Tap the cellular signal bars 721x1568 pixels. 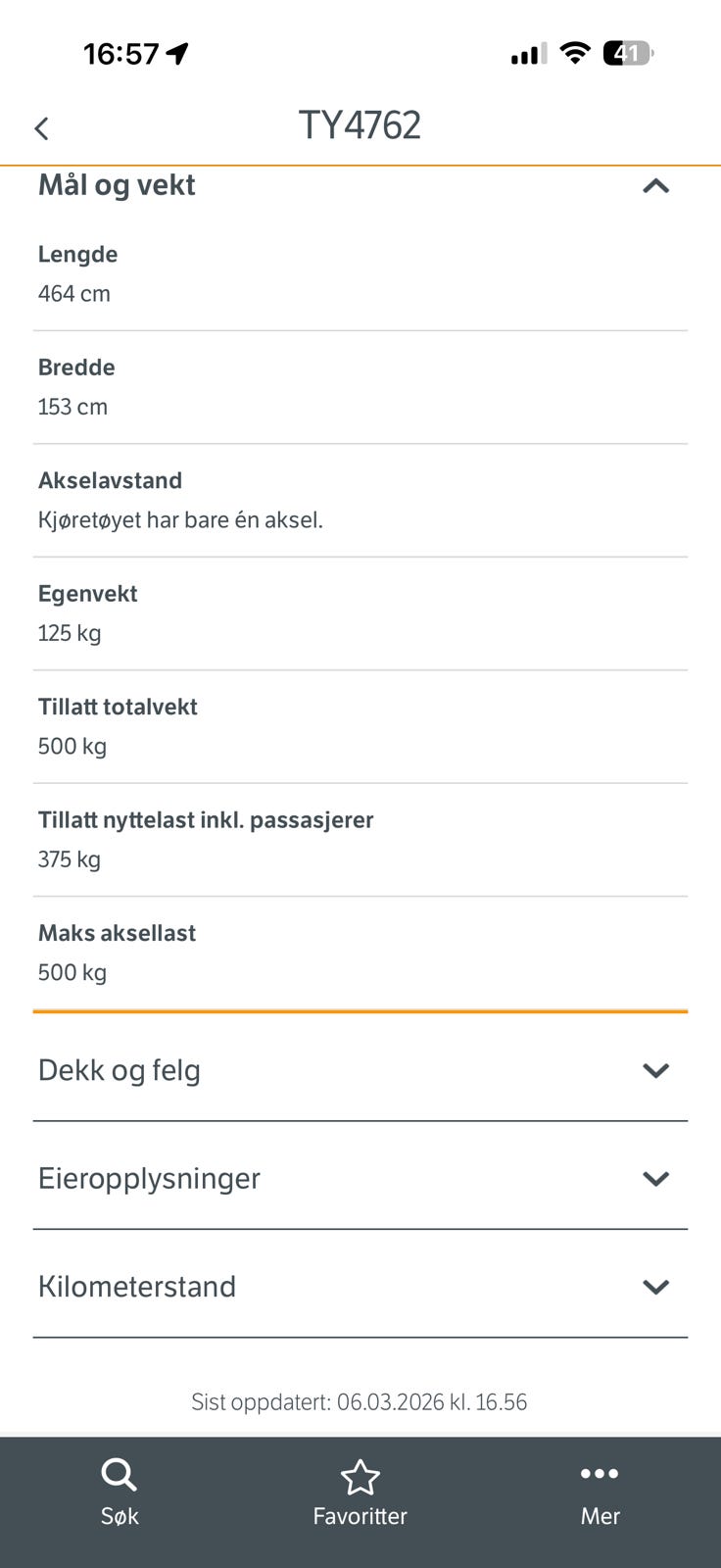point(529,54)
